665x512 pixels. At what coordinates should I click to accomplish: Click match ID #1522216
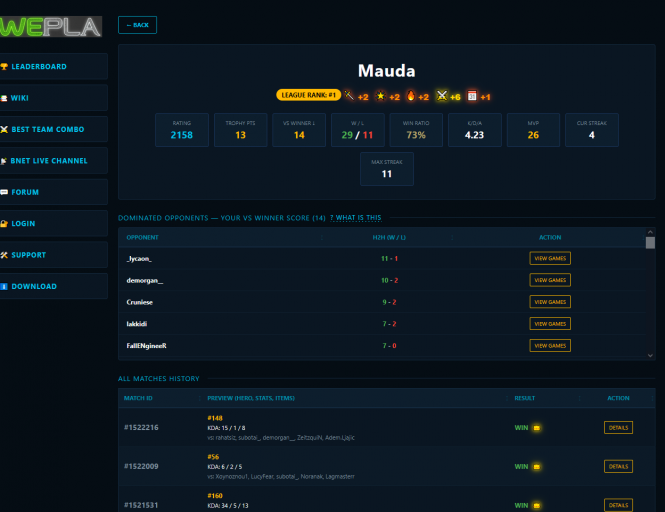point(141,428)
